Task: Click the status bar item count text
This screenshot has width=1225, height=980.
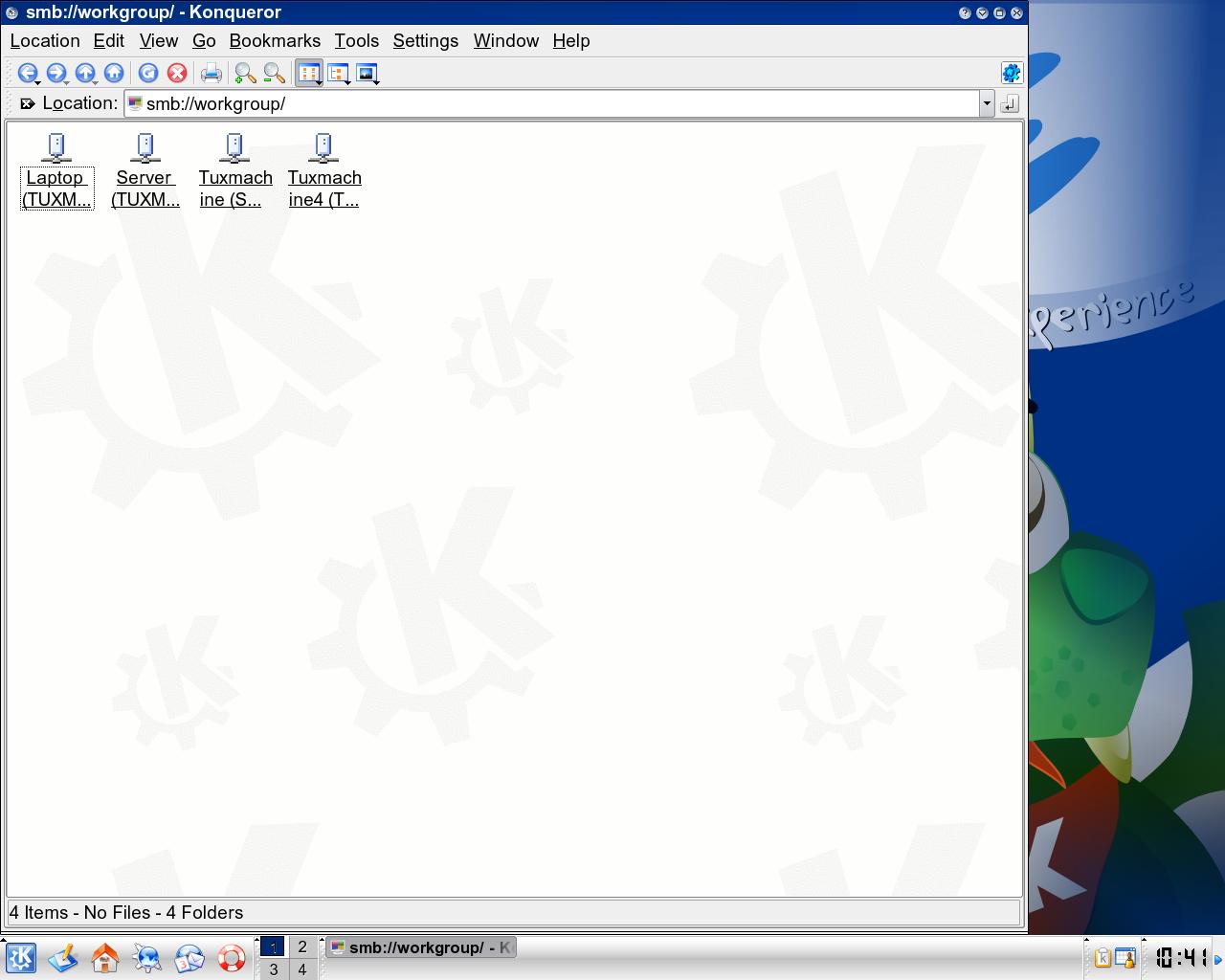Action: pyautogui.click(x=126, y=912)
